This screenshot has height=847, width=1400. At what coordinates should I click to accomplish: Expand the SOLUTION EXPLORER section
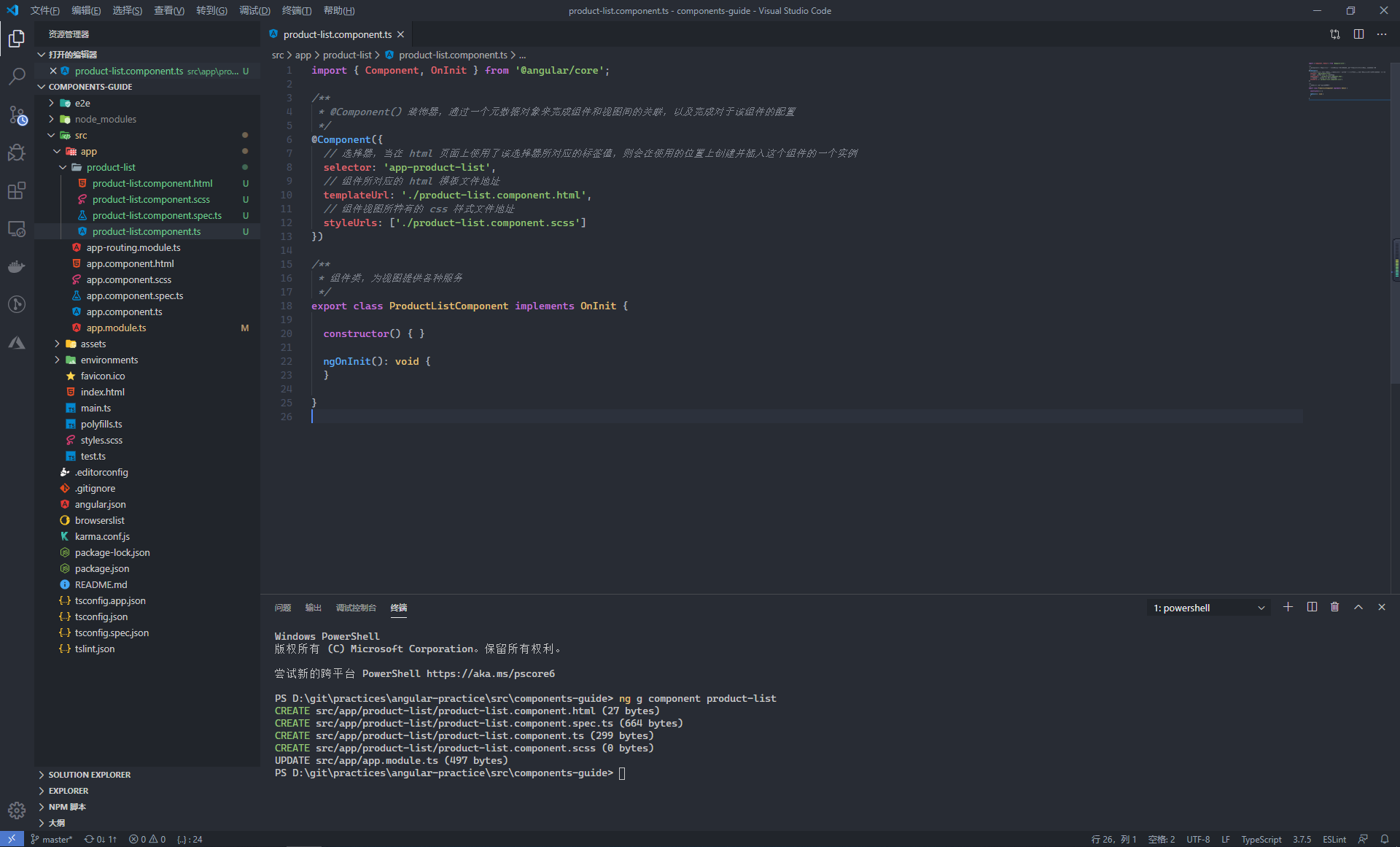tap(89, 775)
